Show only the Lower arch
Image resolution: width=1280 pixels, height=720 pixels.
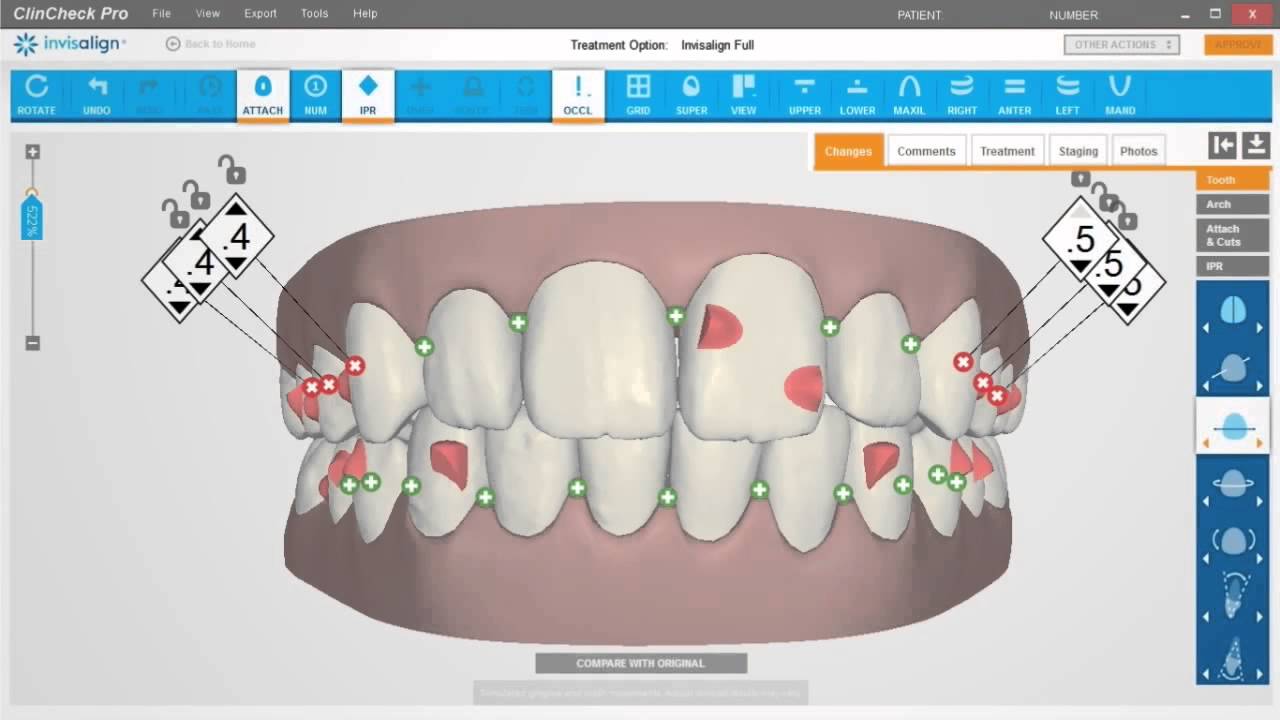pos(857,96)
